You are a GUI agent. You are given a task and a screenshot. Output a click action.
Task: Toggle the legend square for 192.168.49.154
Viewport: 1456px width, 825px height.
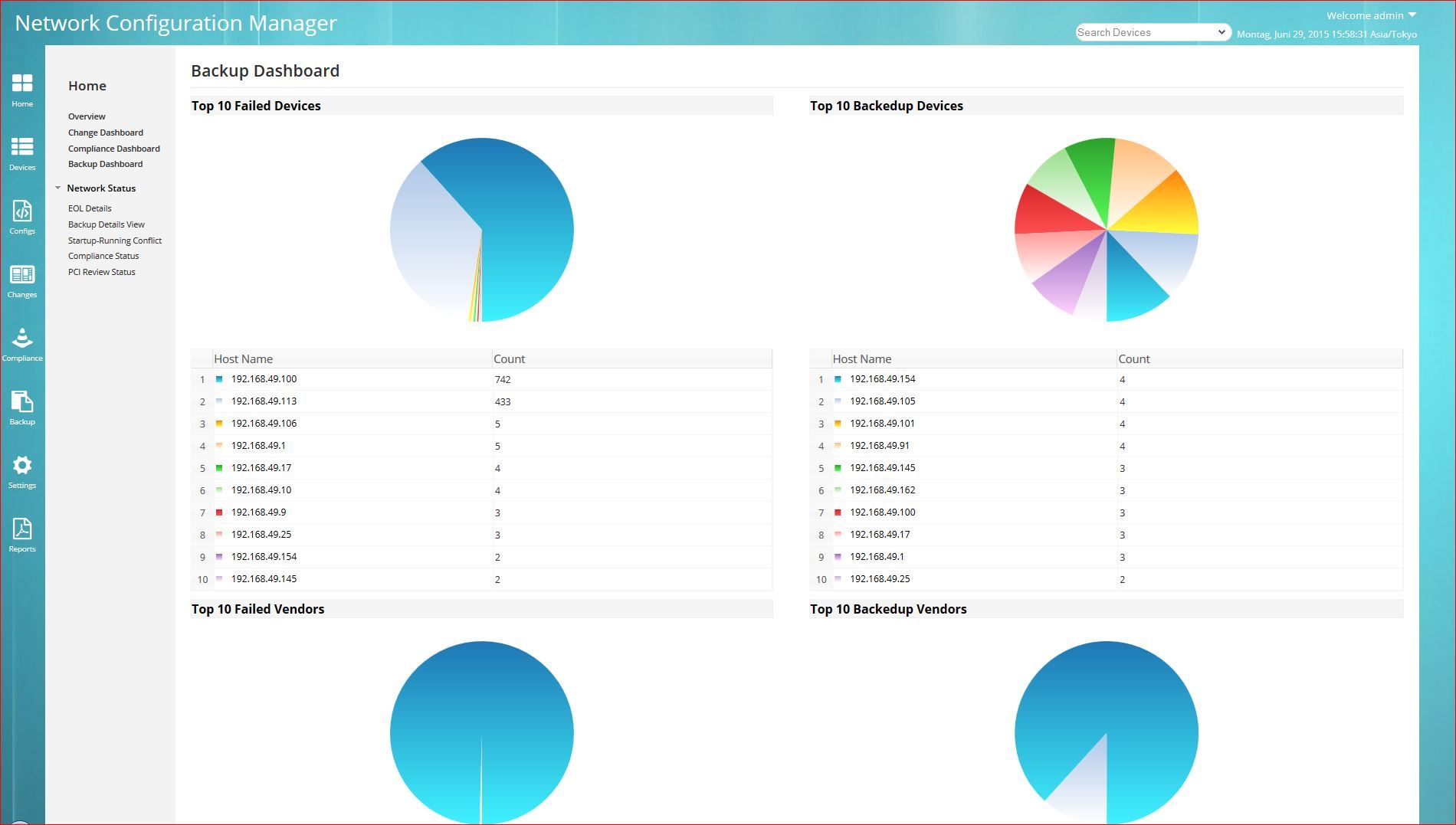[838, 378]
